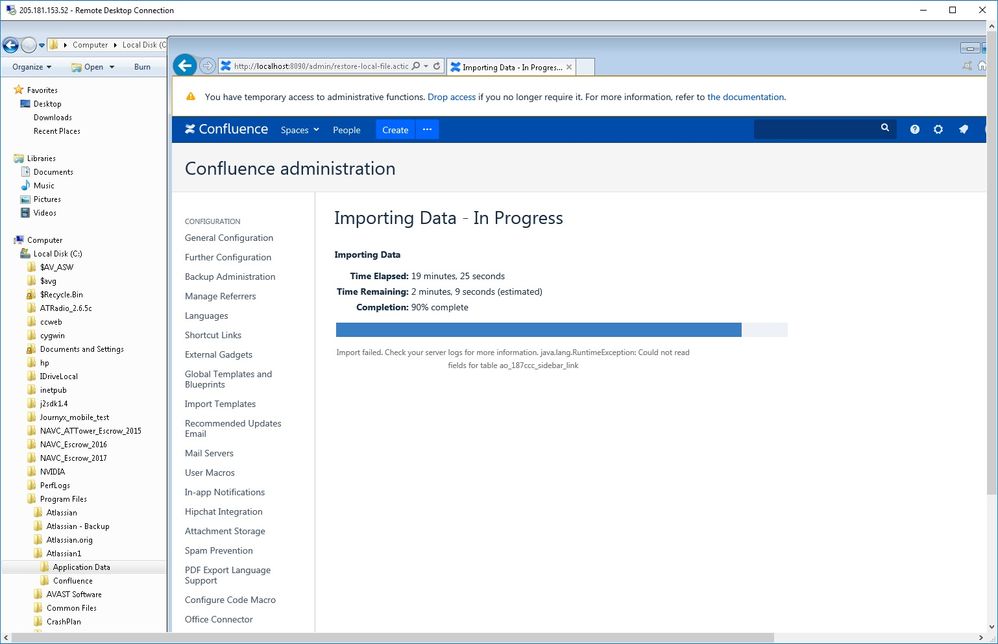Go to Spam Prevention

218,550
